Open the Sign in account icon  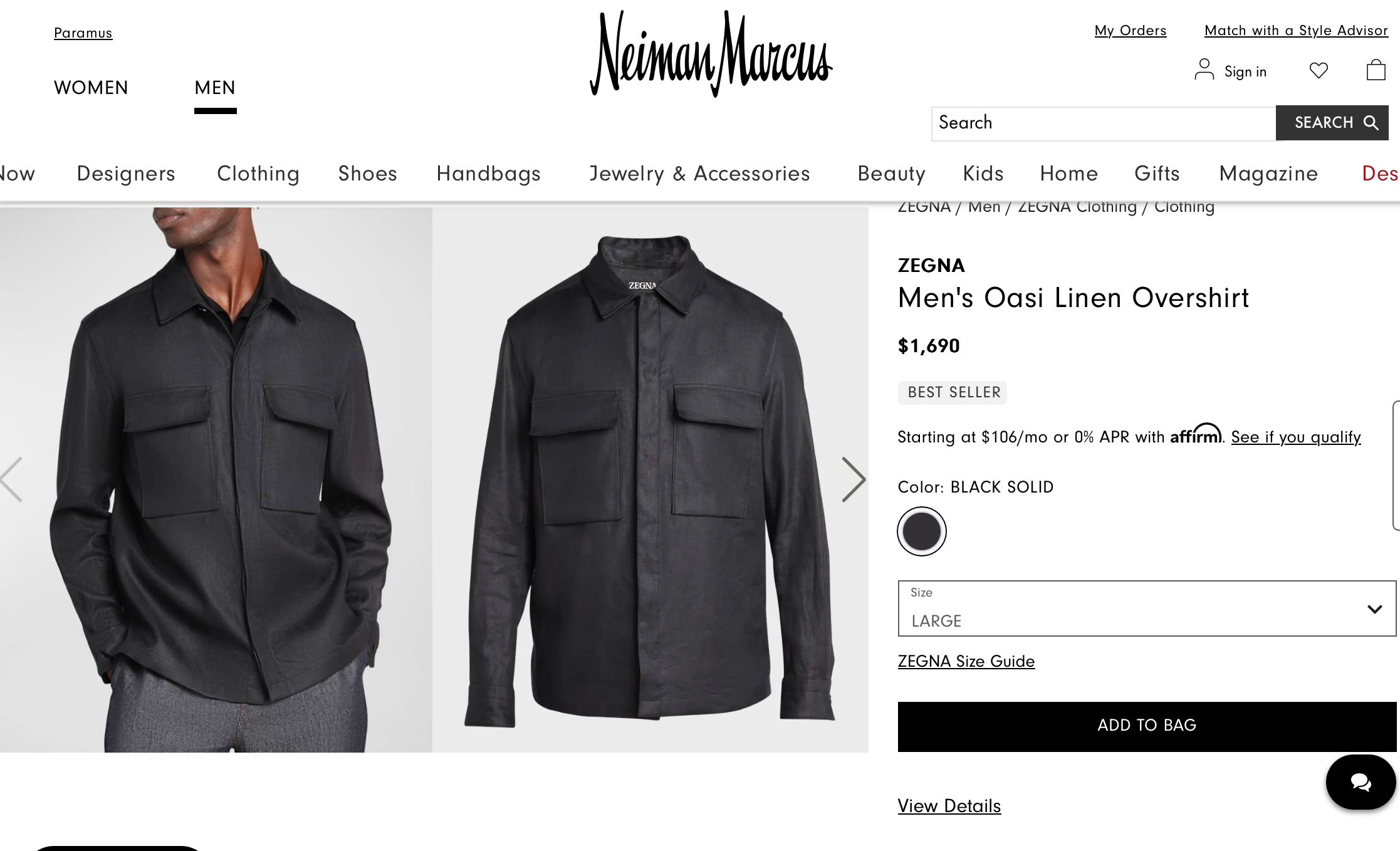coord(1204,70)
